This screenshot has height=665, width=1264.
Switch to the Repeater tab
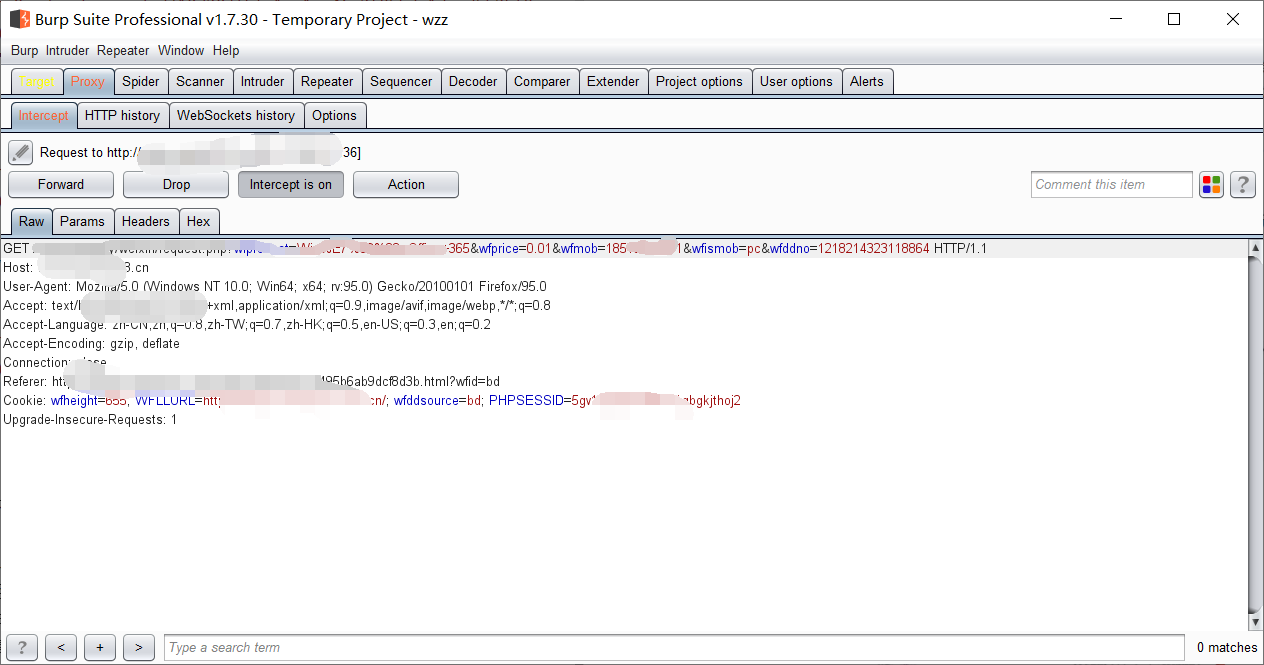[x=327, y=81]
